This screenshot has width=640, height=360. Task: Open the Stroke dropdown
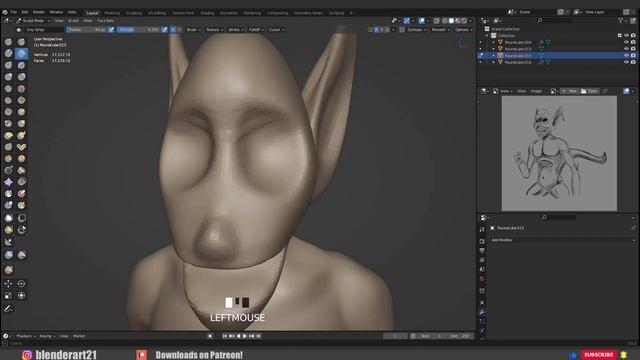pyautogui.click(x=236, y=29)
